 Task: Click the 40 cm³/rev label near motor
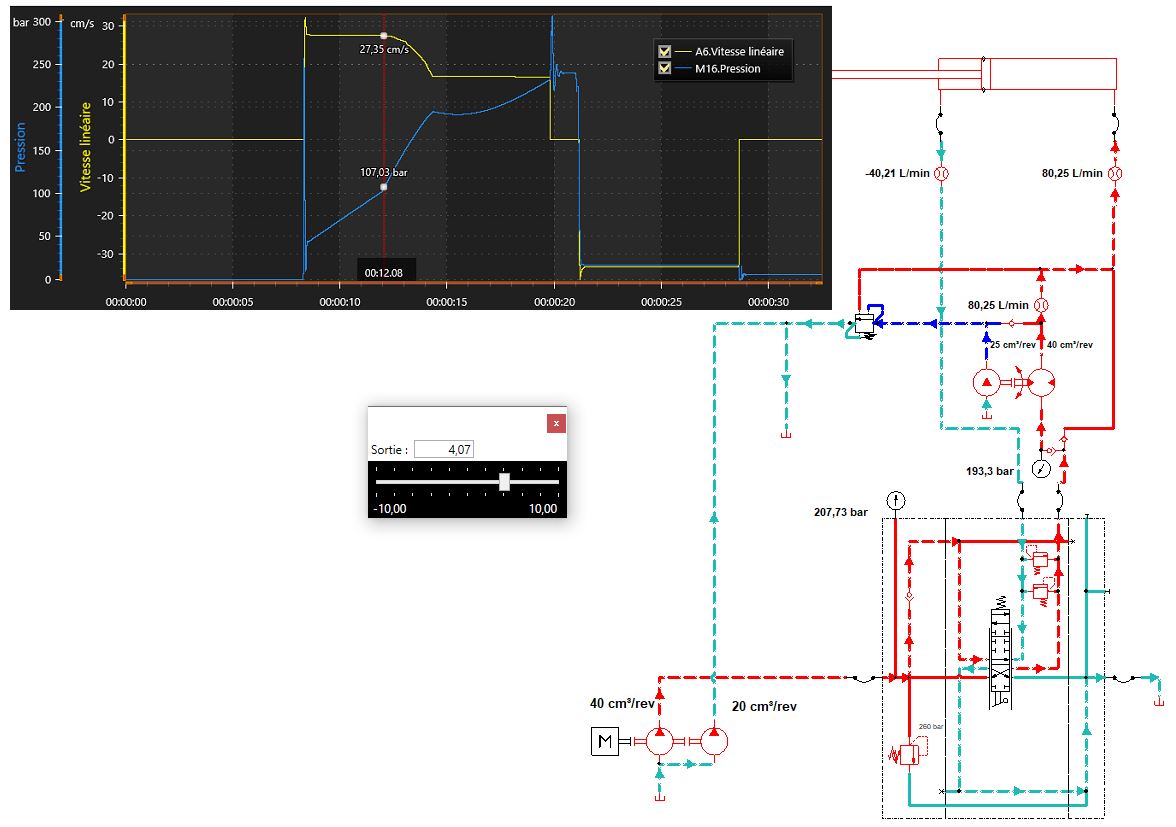point(622,703)
